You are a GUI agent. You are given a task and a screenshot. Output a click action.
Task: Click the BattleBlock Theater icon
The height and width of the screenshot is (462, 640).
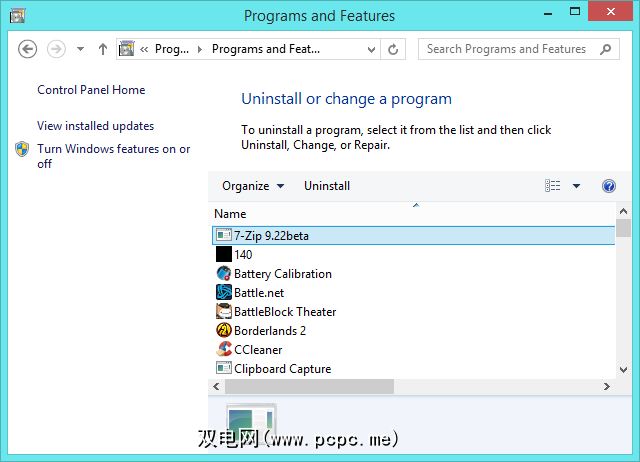coord(224,311)
